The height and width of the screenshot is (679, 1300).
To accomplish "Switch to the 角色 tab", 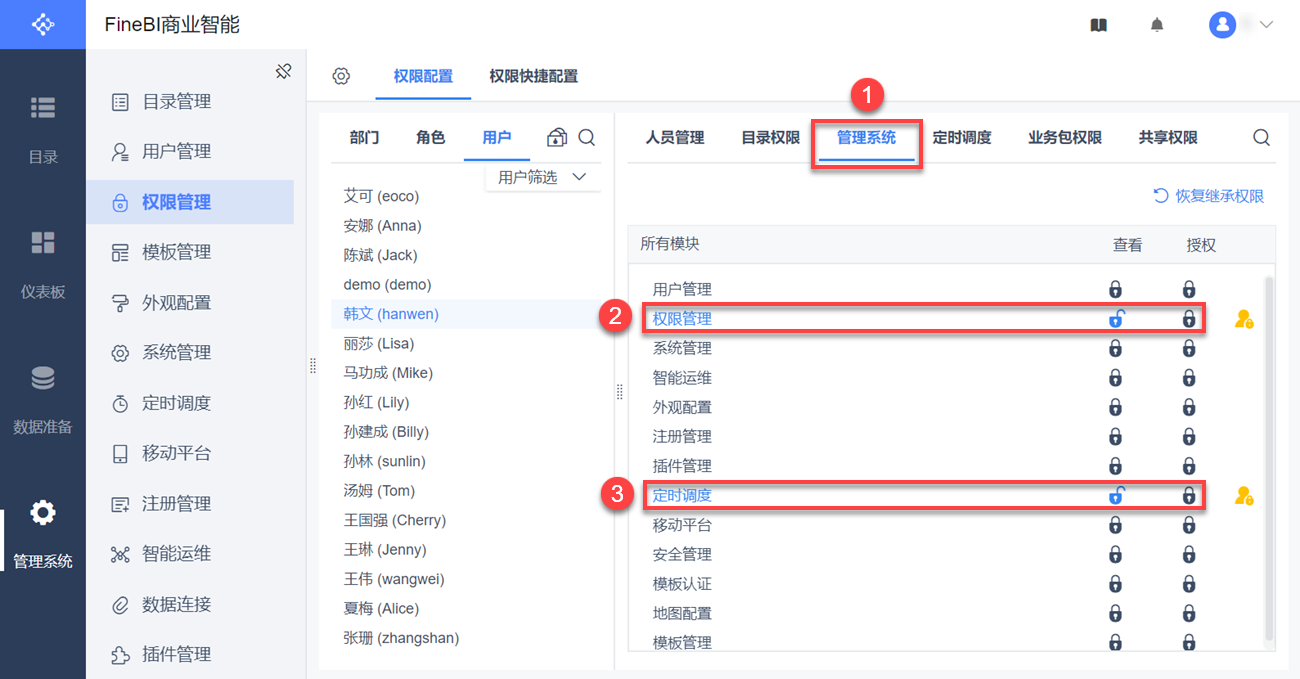I will point(430,138).
